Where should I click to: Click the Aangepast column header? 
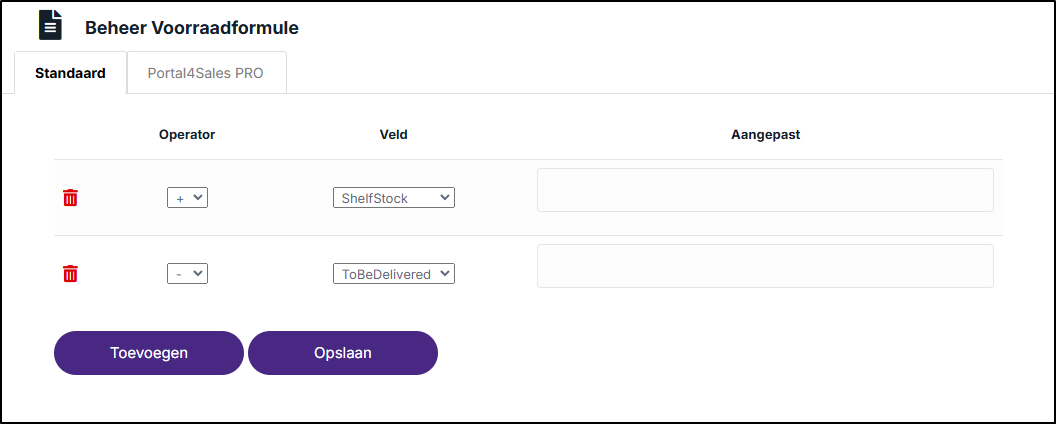pyautogui.click(x=766, y=135)
